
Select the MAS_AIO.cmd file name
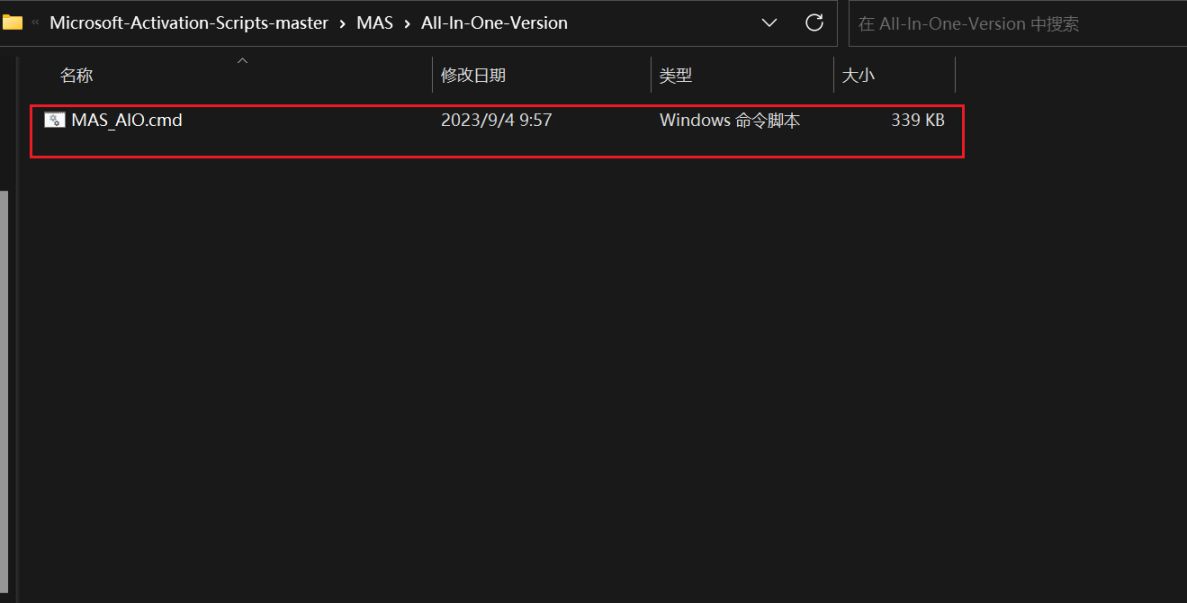click(126, 120)
